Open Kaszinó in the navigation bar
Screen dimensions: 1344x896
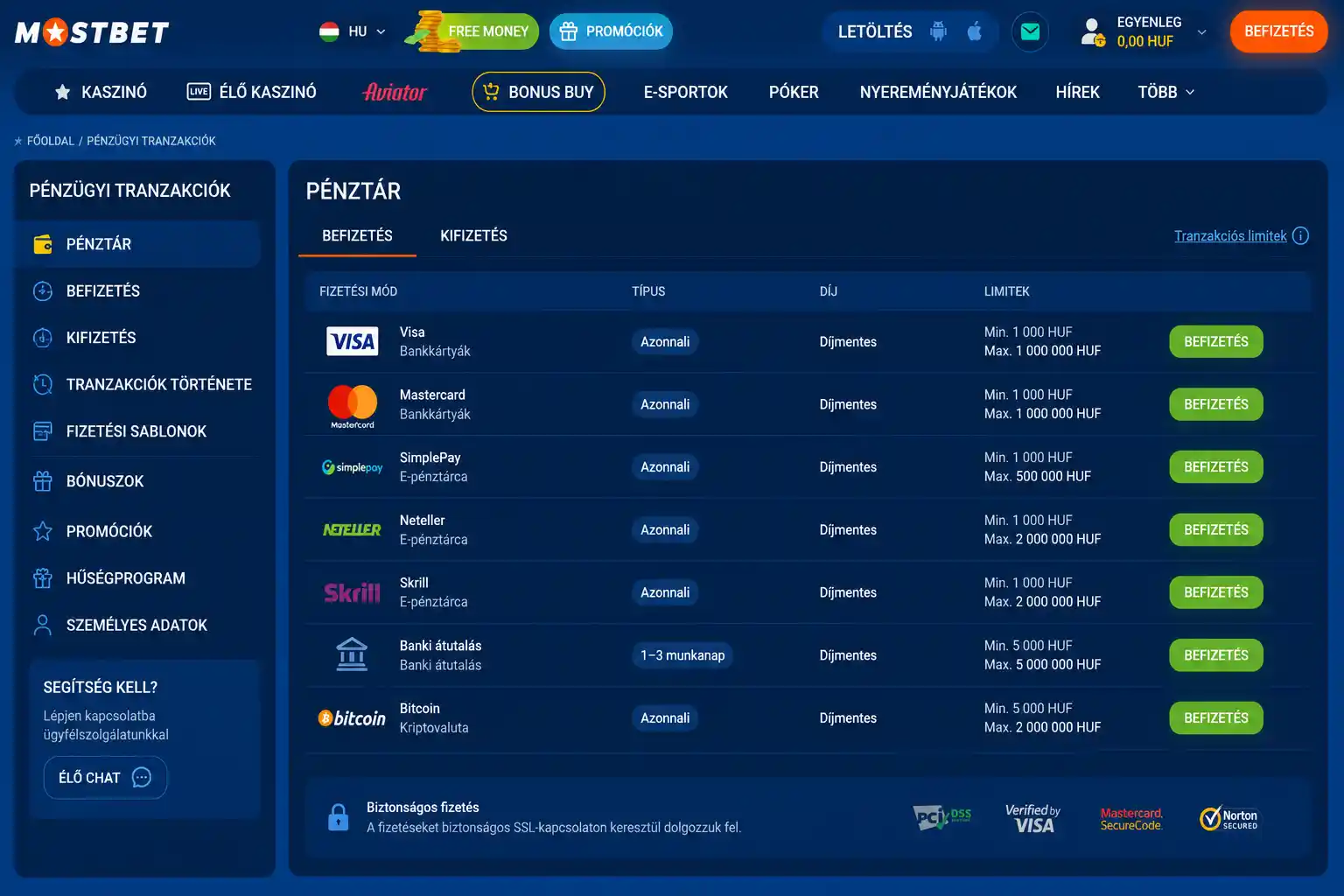pyautogui.click(x=101, y=92)
